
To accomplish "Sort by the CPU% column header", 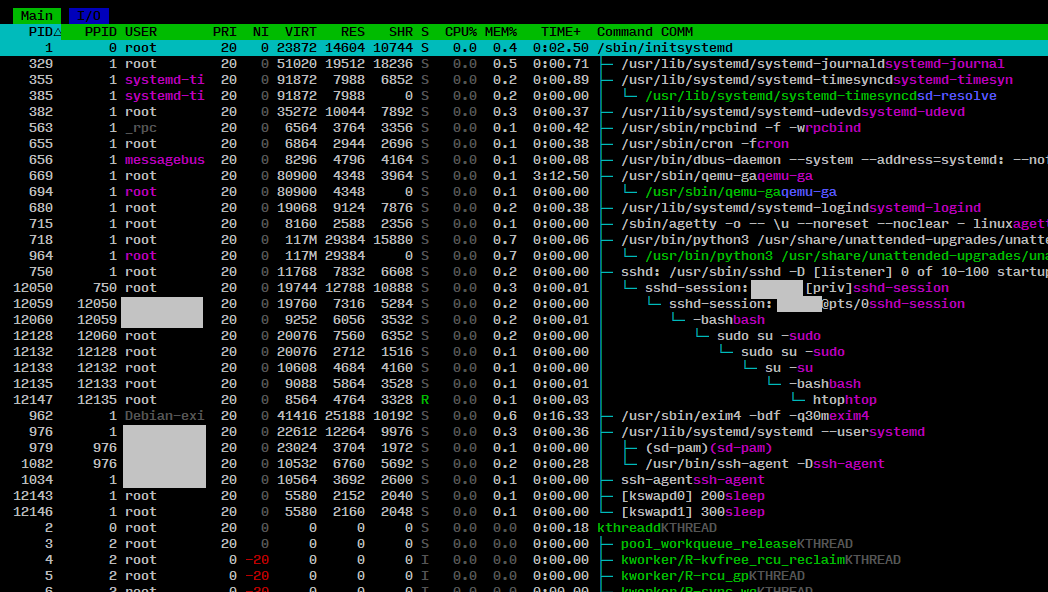I will click(461, 32).
